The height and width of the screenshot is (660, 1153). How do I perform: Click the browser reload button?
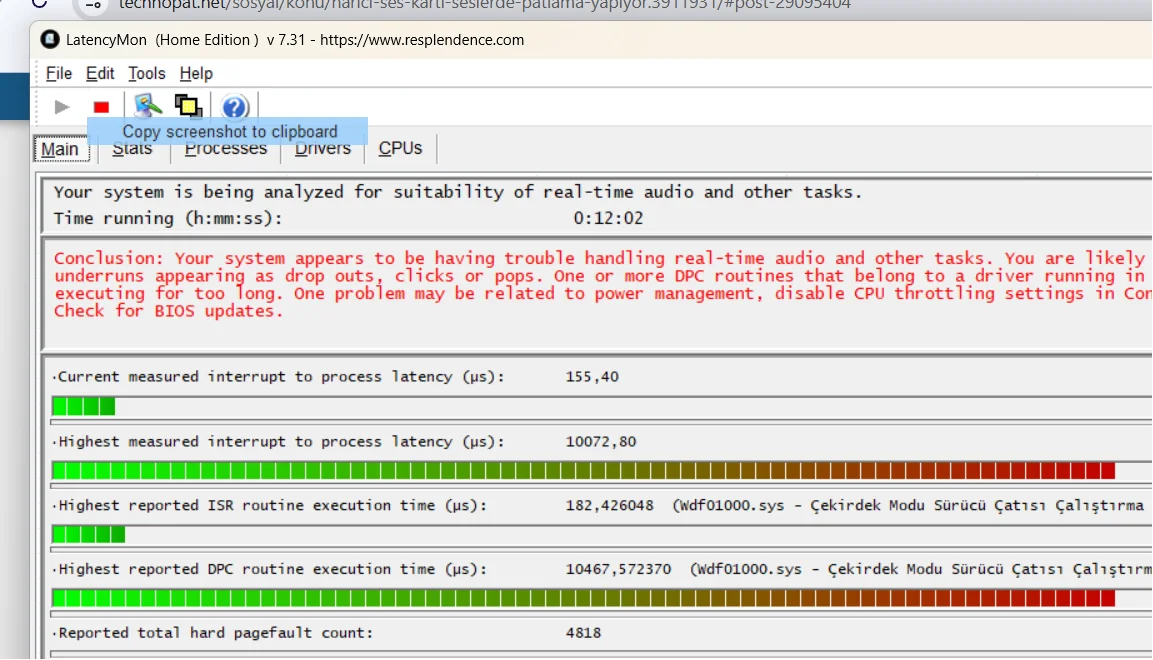point(38,4)
